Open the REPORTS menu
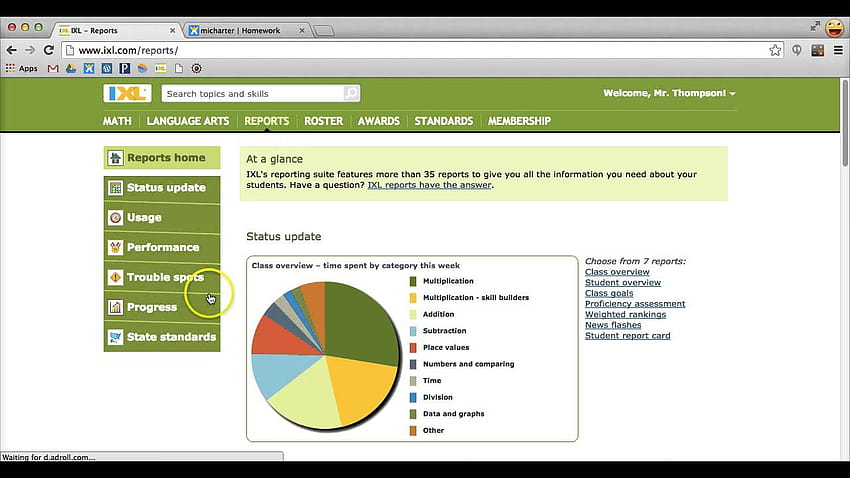The image size is (850, 478). (266, 121)
